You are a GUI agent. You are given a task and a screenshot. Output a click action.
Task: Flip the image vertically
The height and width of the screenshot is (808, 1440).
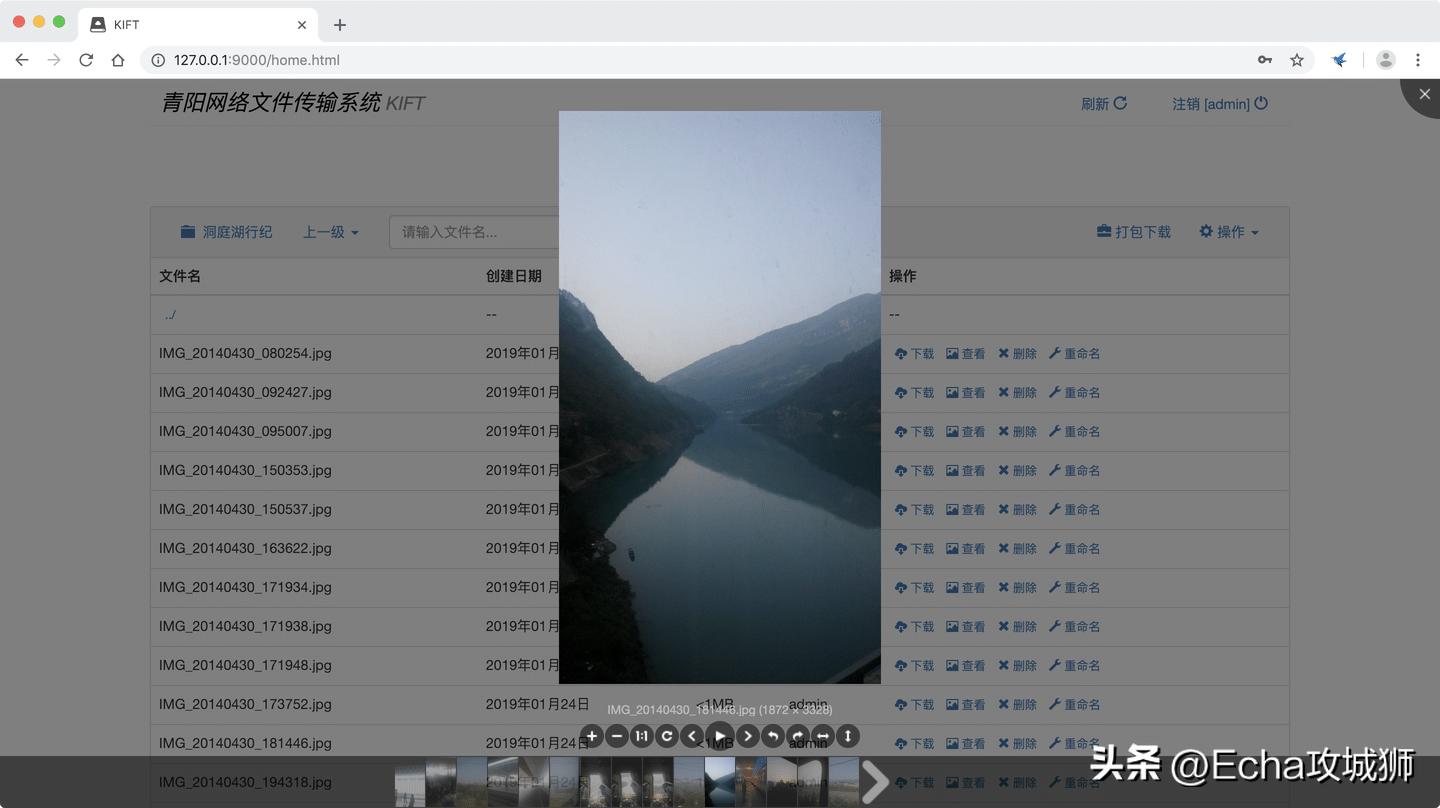pos(847,735)
